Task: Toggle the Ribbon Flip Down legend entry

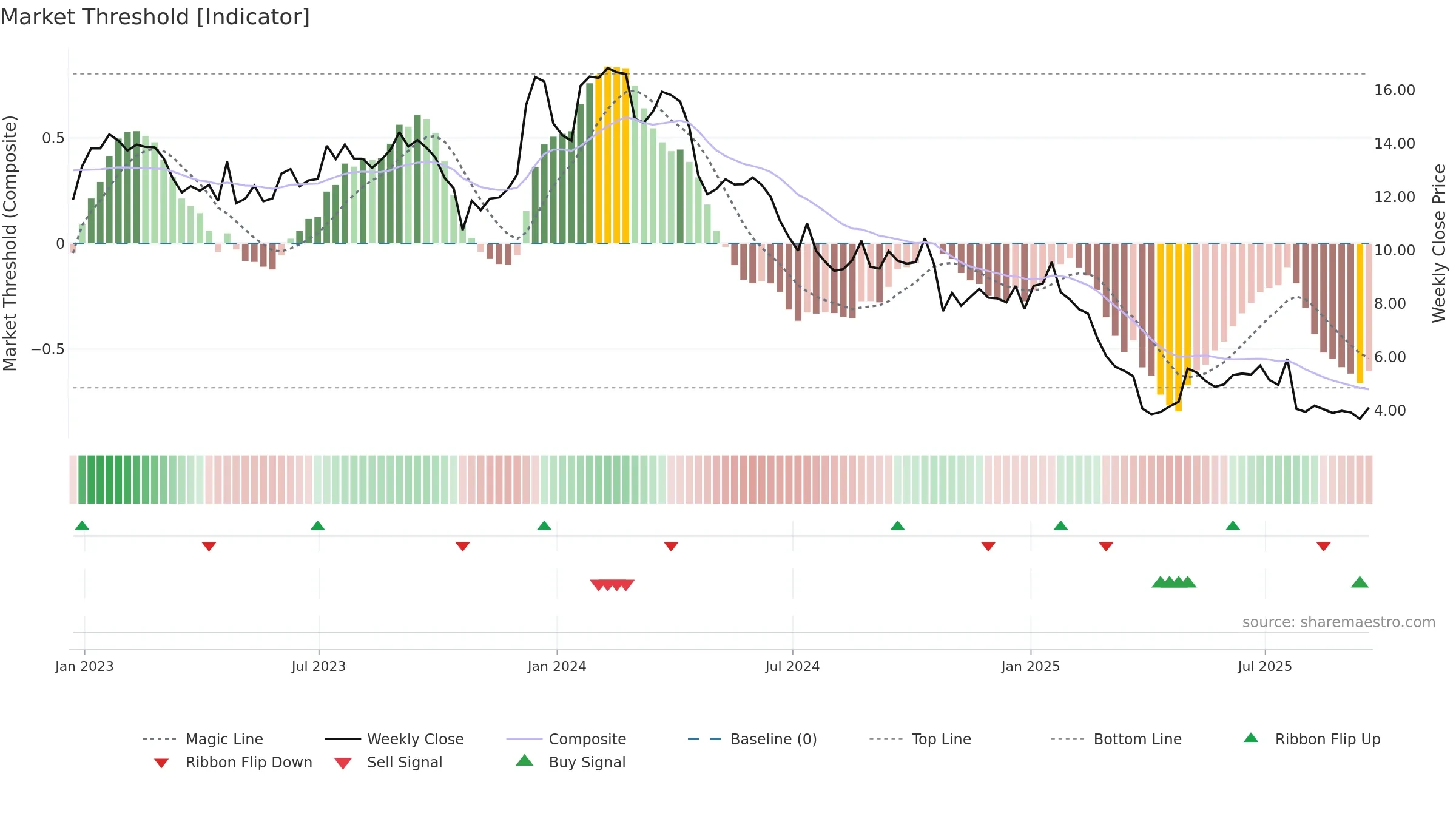Action: pyautogui.click(x=234, y=762)
